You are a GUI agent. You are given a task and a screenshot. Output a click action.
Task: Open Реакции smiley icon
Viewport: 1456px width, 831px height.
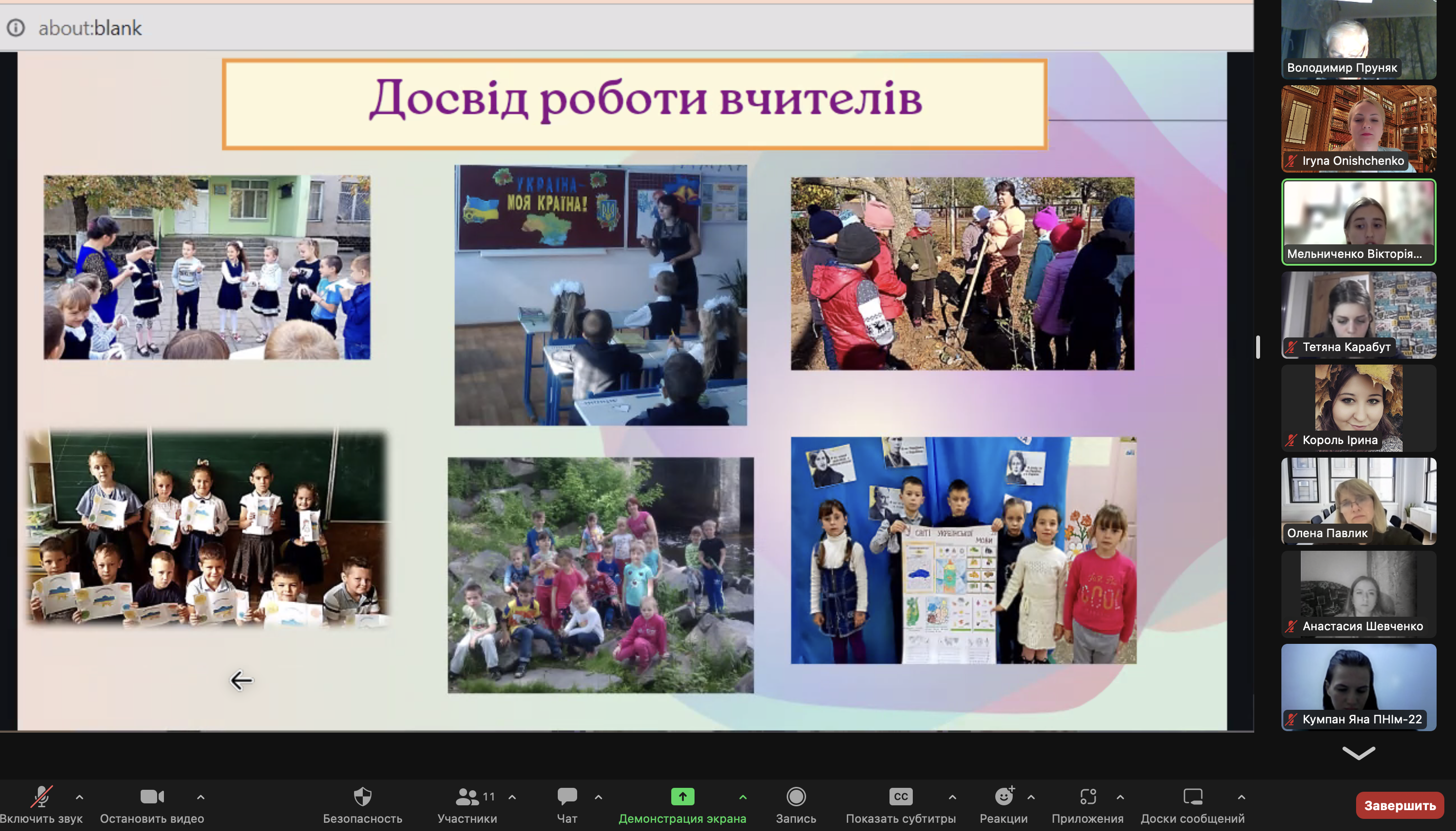(1004, 796)
